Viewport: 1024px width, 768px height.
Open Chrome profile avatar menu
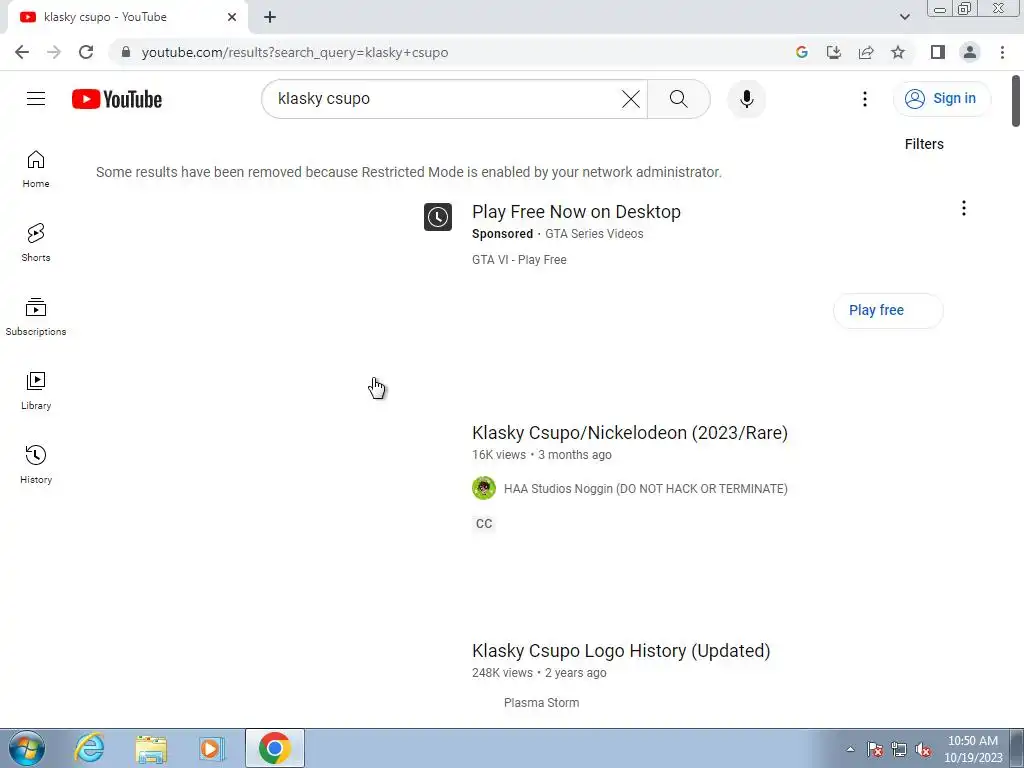[970, 52]
